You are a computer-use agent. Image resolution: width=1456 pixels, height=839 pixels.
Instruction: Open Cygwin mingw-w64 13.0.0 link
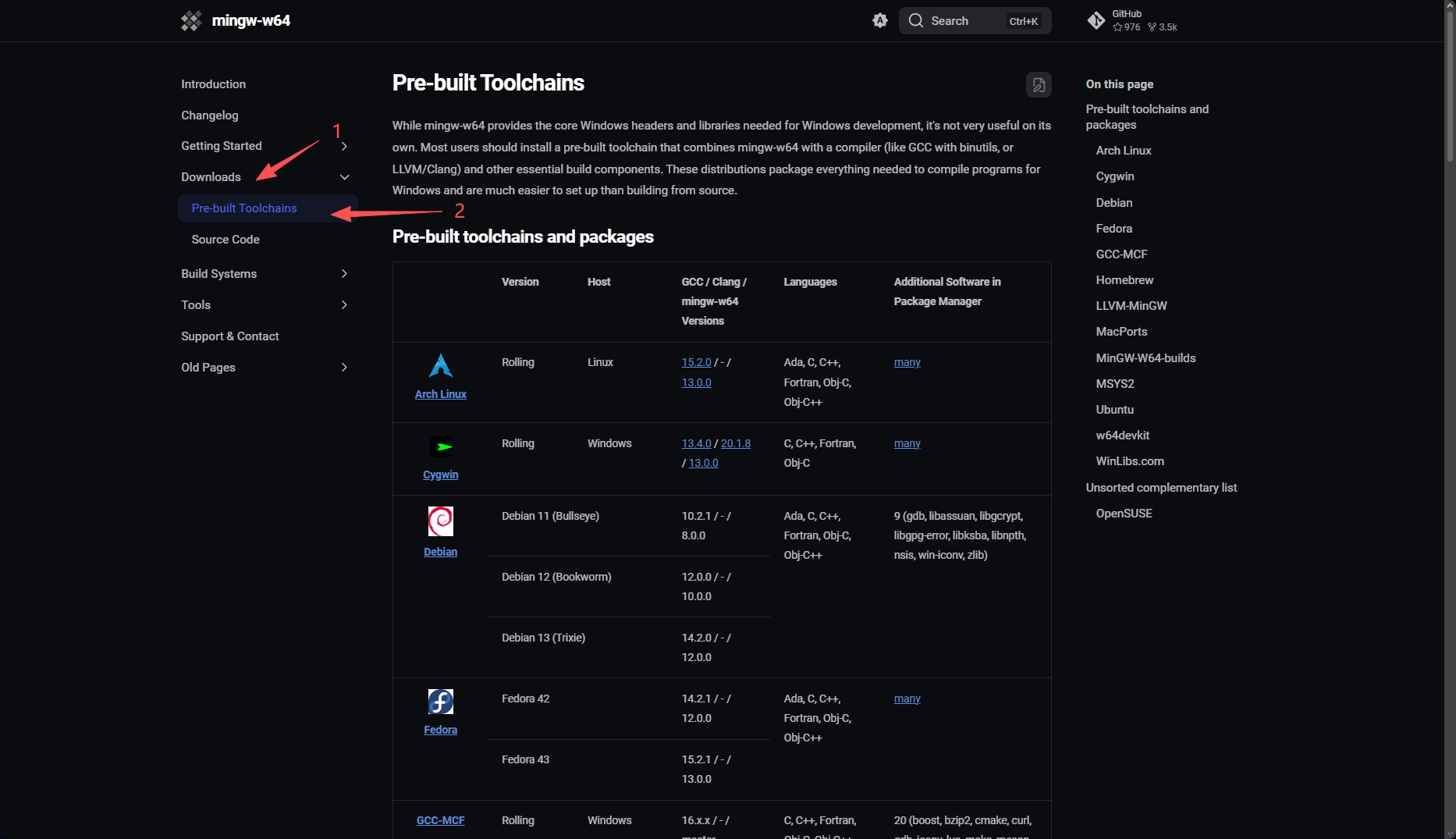coord(704,463)
